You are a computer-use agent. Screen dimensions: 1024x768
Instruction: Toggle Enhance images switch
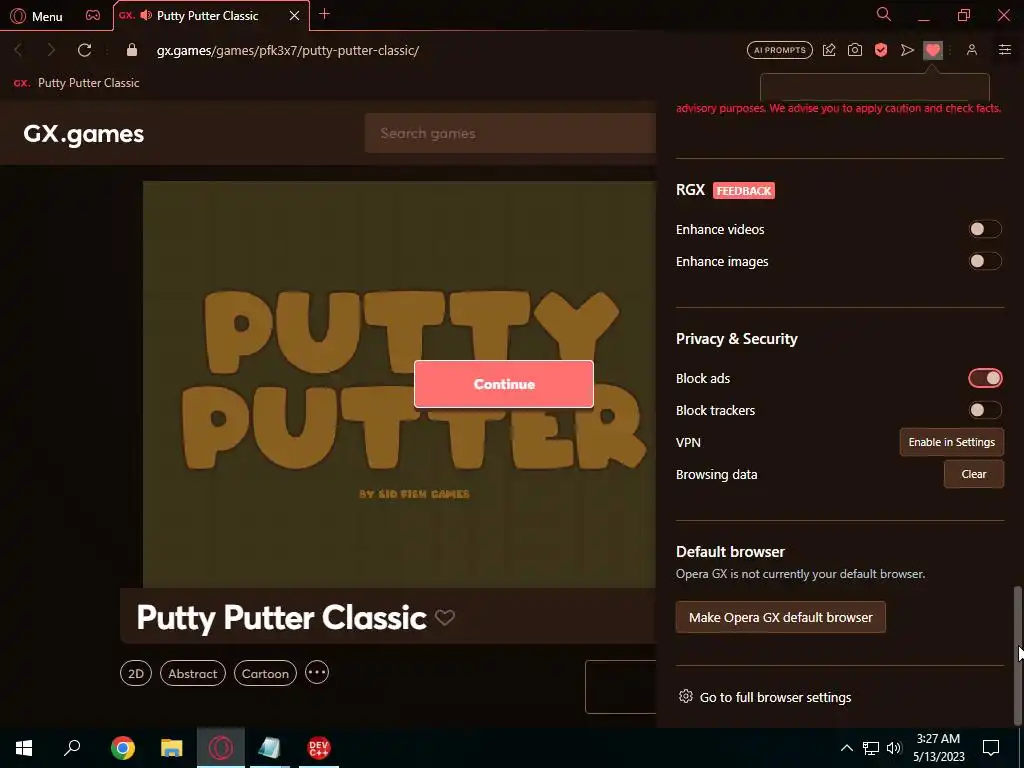[x=985, y=261]
